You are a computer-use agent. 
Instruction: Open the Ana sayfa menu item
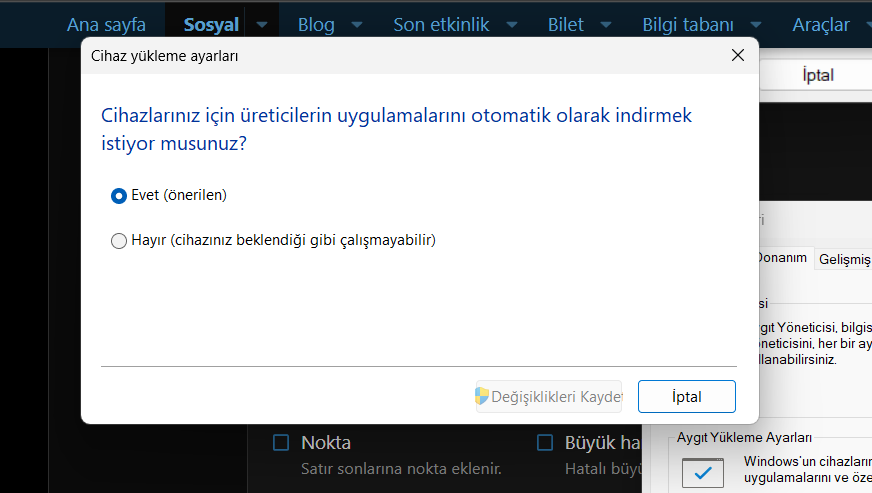[106, 24]
